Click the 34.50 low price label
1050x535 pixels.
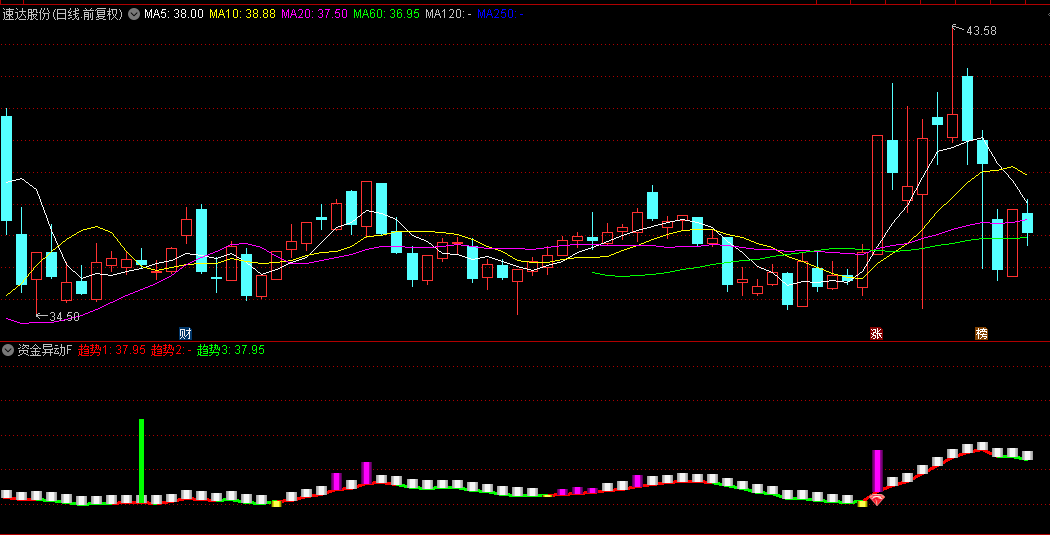(64, 317)
